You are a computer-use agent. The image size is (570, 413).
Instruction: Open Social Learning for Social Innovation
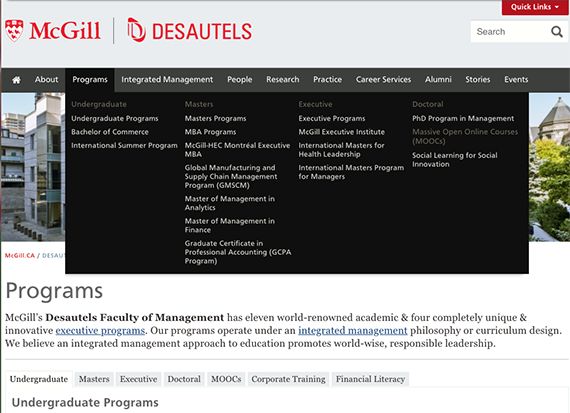[455, 160]
